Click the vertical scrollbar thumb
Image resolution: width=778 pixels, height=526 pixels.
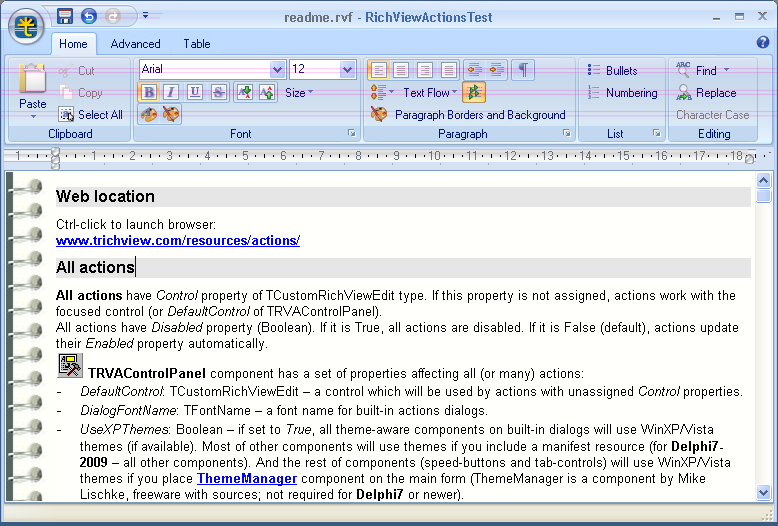[x=763, y=196]
